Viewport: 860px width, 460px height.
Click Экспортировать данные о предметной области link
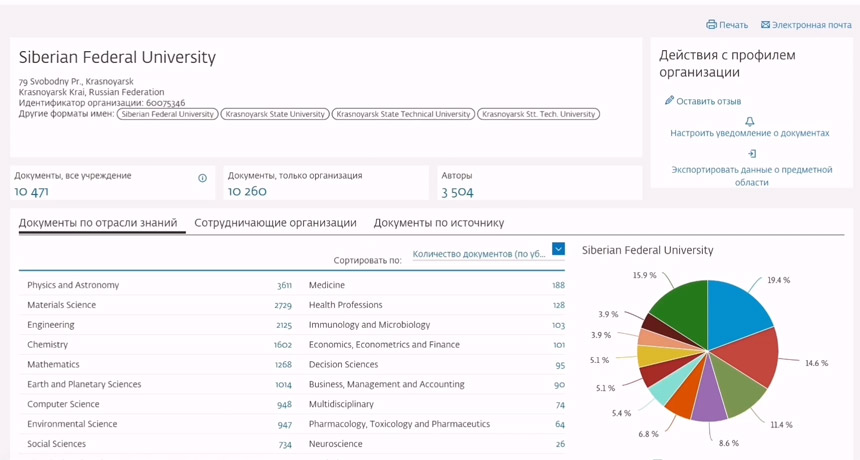point(752,176)
